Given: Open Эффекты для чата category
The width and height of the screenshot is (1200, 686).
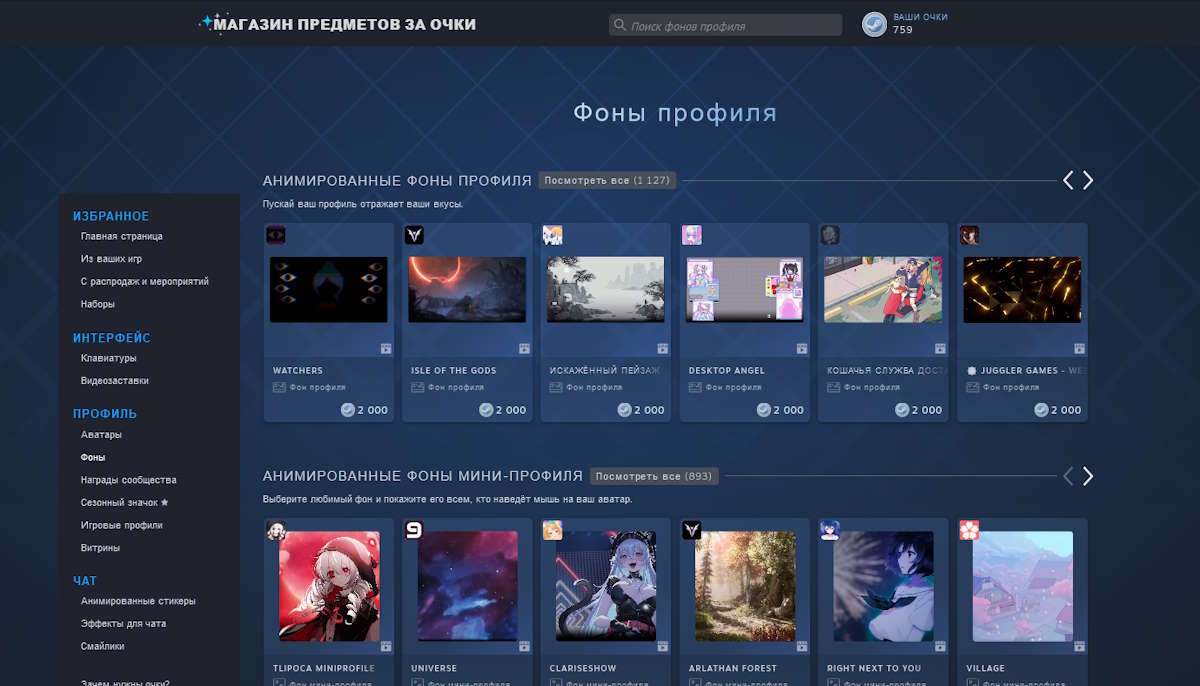Looking at the screenshot, I should [x=124, y=624].
